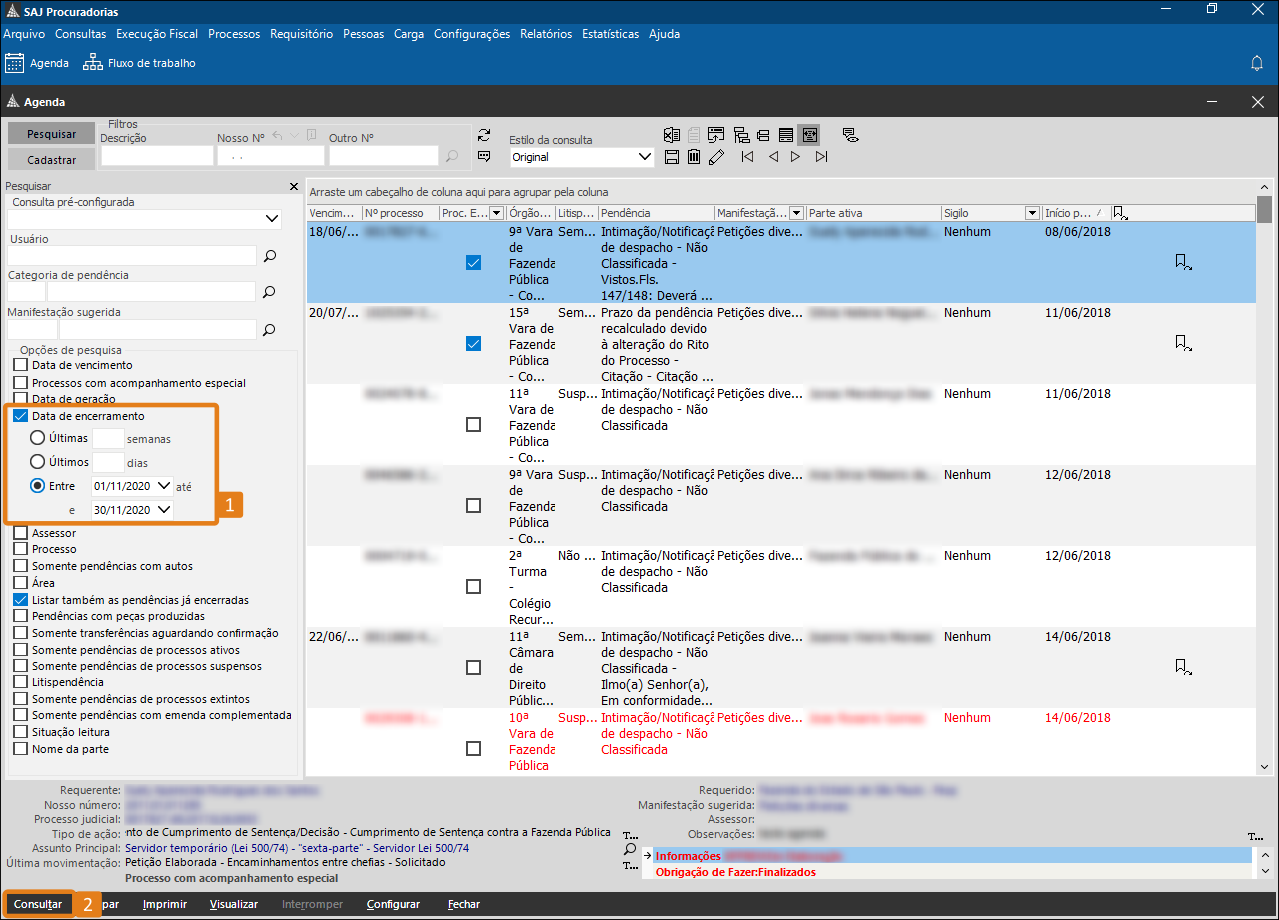The height and width of the screenshot is (920, 1279).
Task: Click the save diskette icon
Action: [x=672, y=157]
